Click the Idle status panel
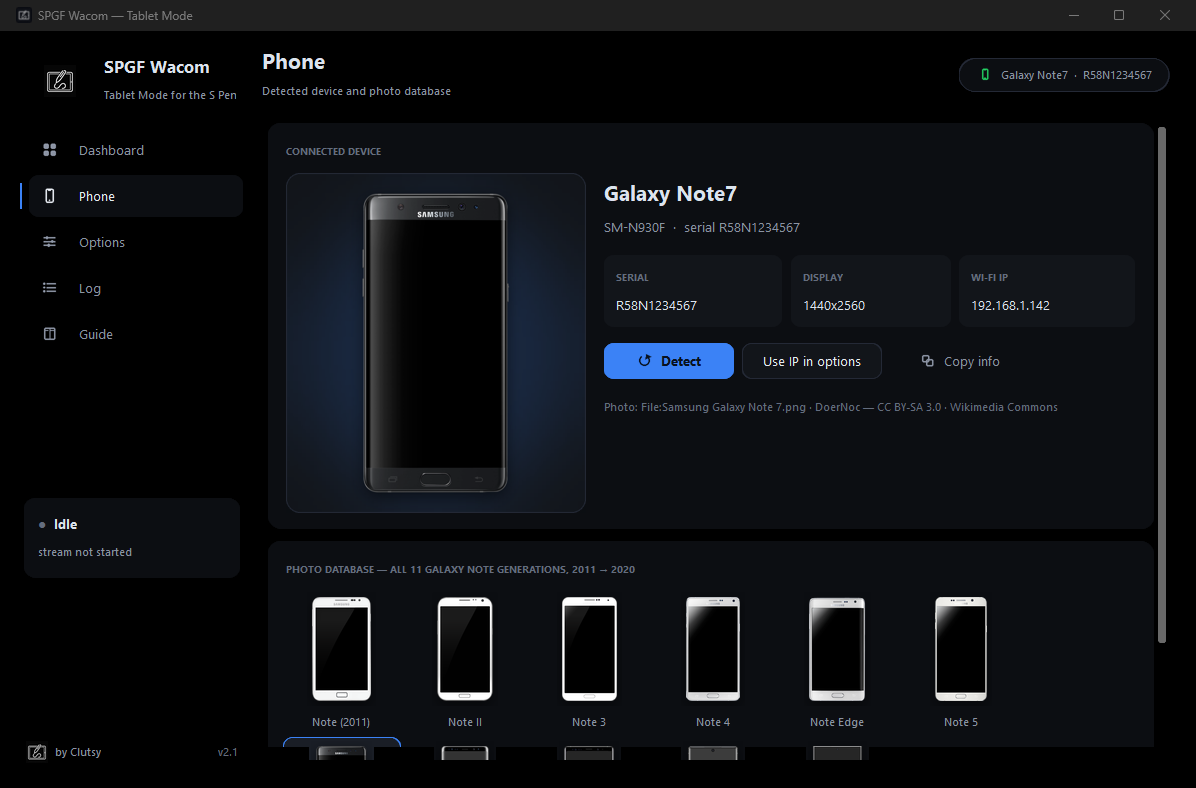 (132, 538)
